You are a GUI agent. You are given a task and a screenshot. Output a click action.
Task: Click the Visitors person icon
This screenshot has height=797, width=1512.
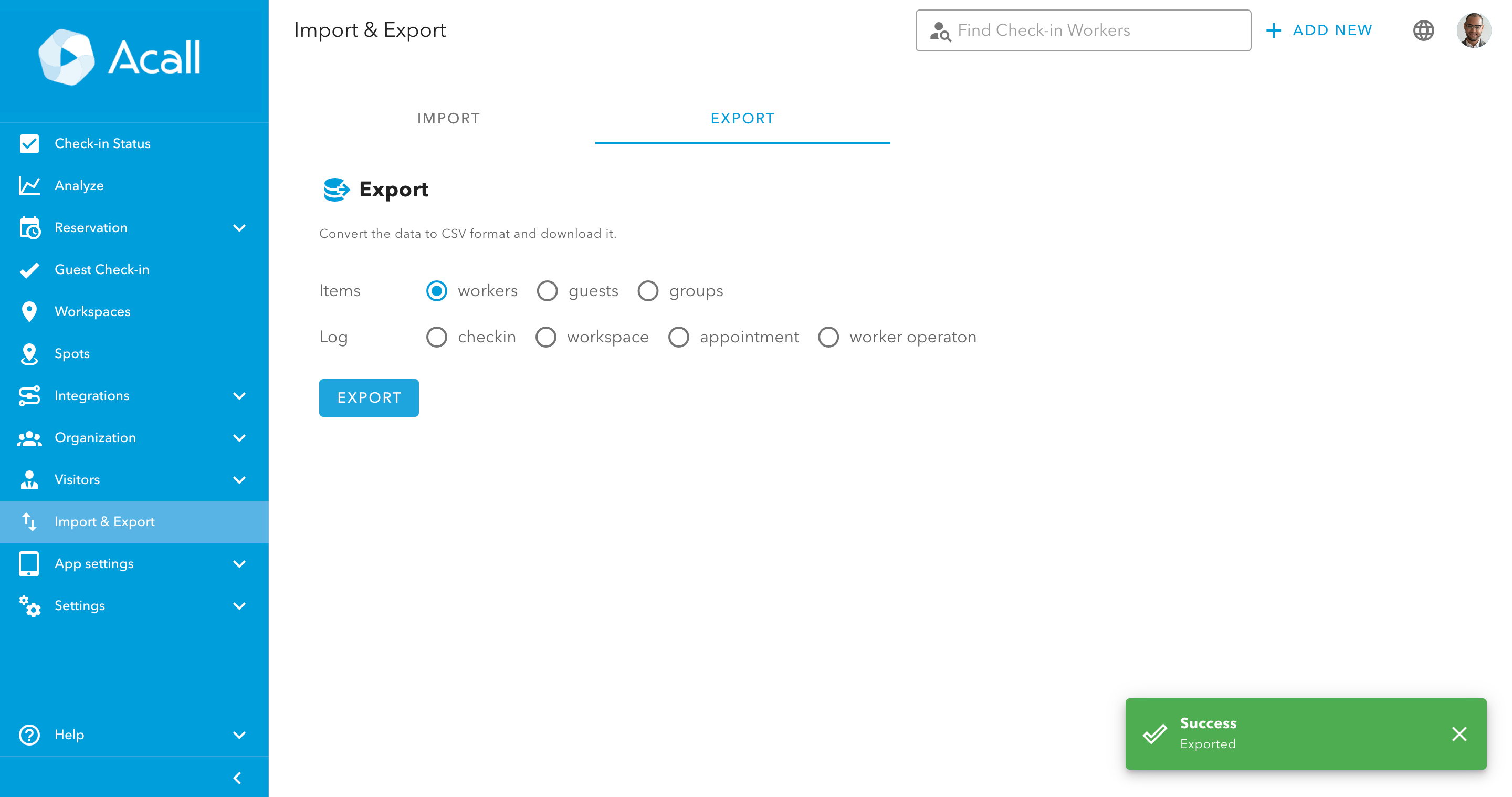pos(29,479)
